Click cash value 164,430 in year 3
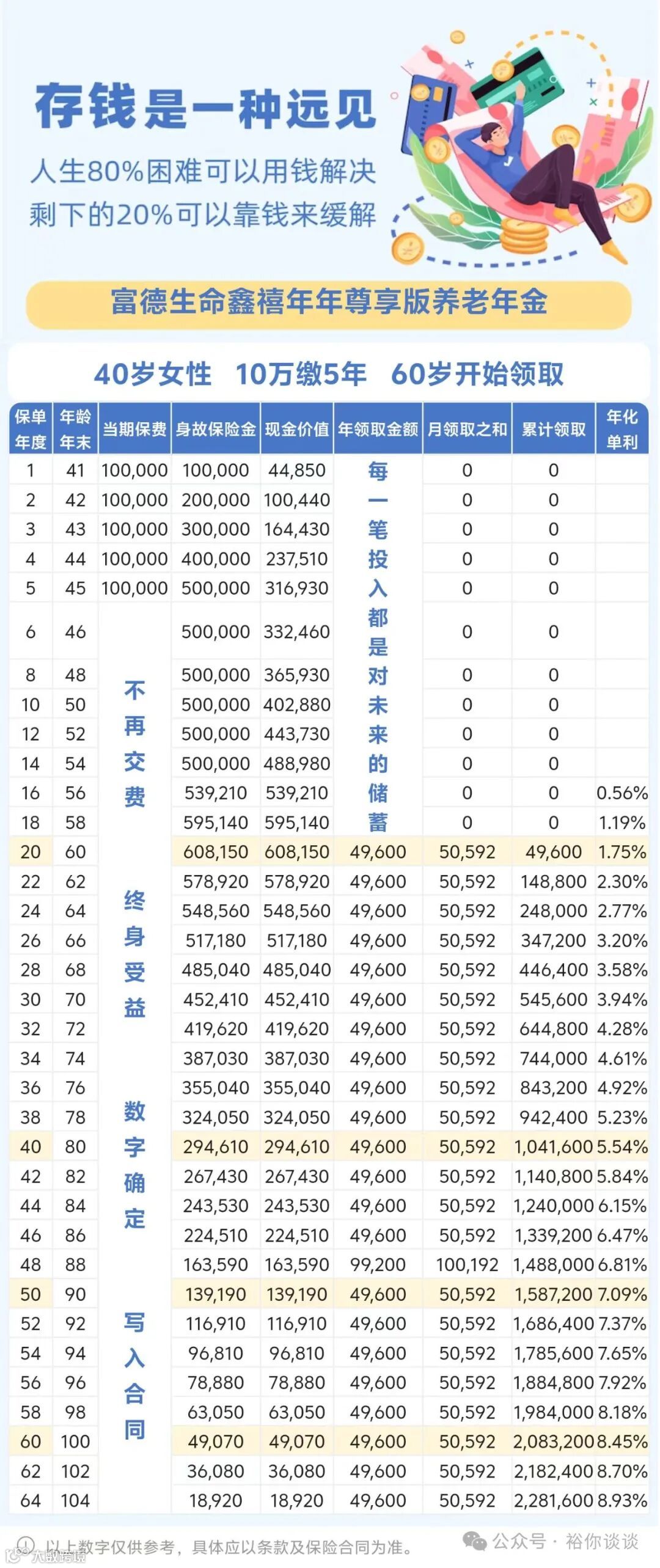 tap(297, 529)
